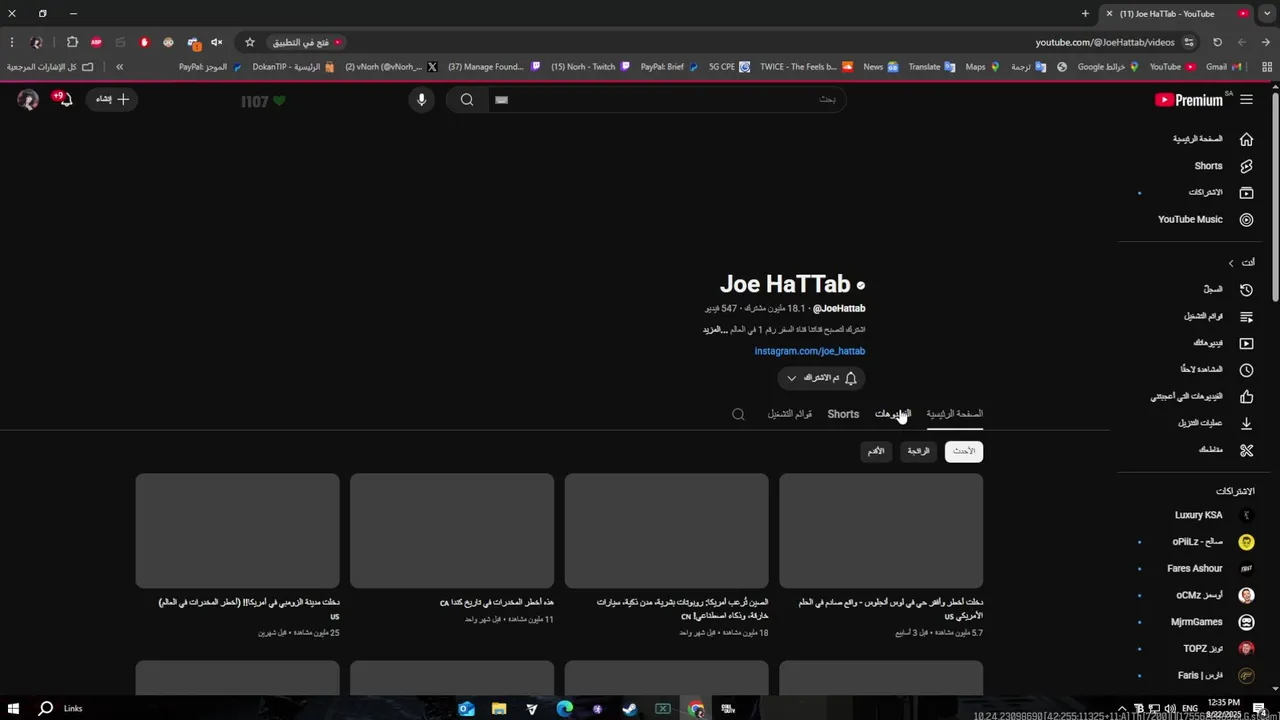Expand hidden bookmarks overflow chevron
Viewport: 1280px width, 720px height.
(119, 67)
